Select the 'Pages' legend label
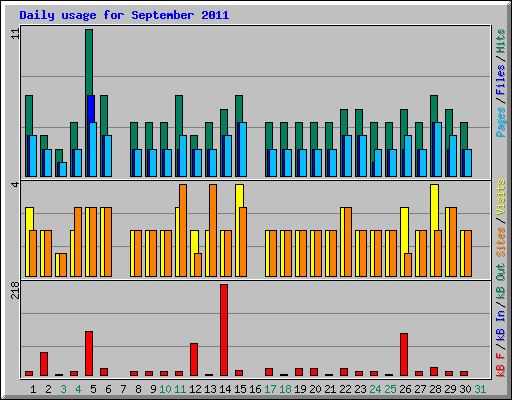The image size is (512, 400). (x=501, y=122)
